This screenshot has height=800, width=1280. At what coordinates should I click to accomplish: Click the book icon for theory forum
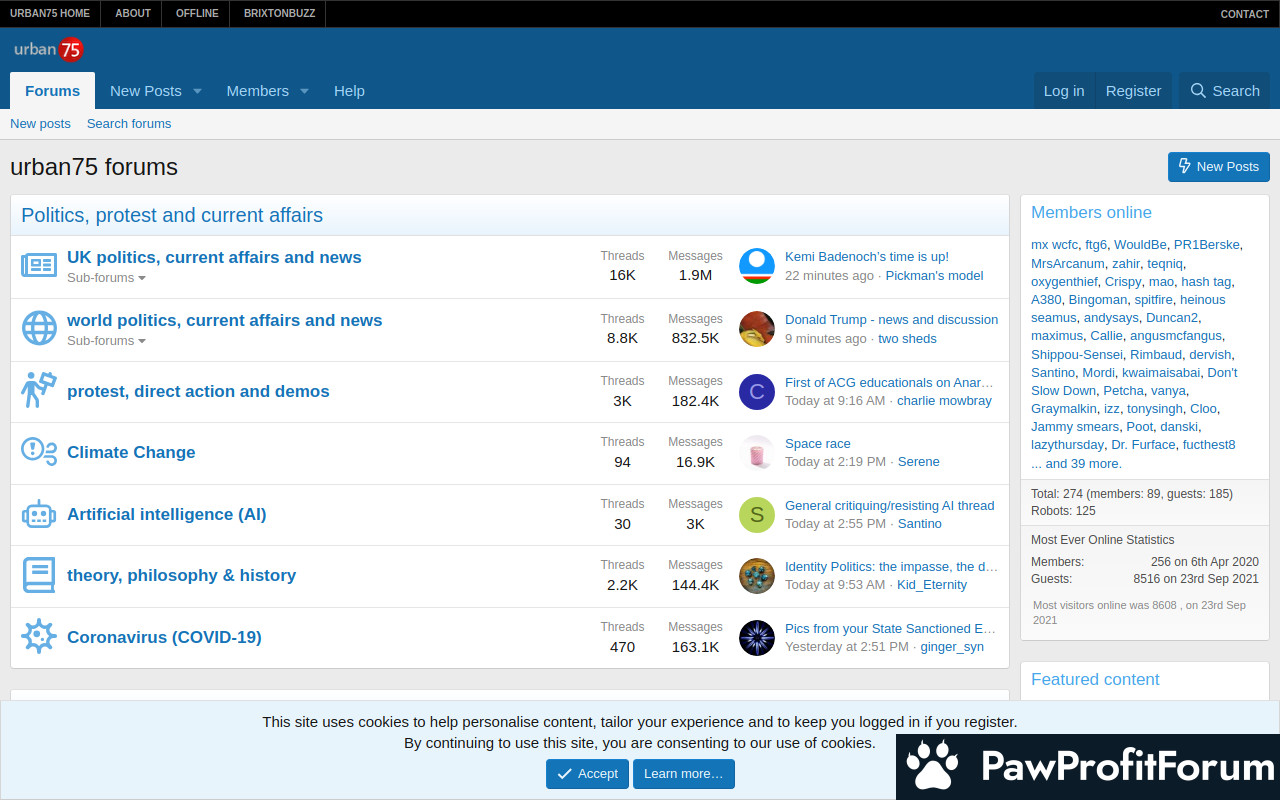tap(39, 575)
